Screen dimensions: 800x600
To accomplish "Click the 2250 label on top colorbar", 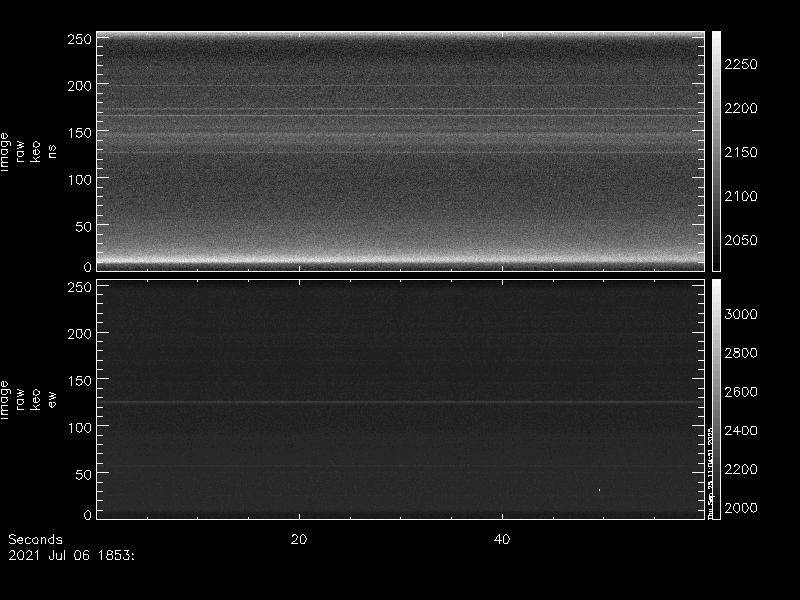I will 741,64.
